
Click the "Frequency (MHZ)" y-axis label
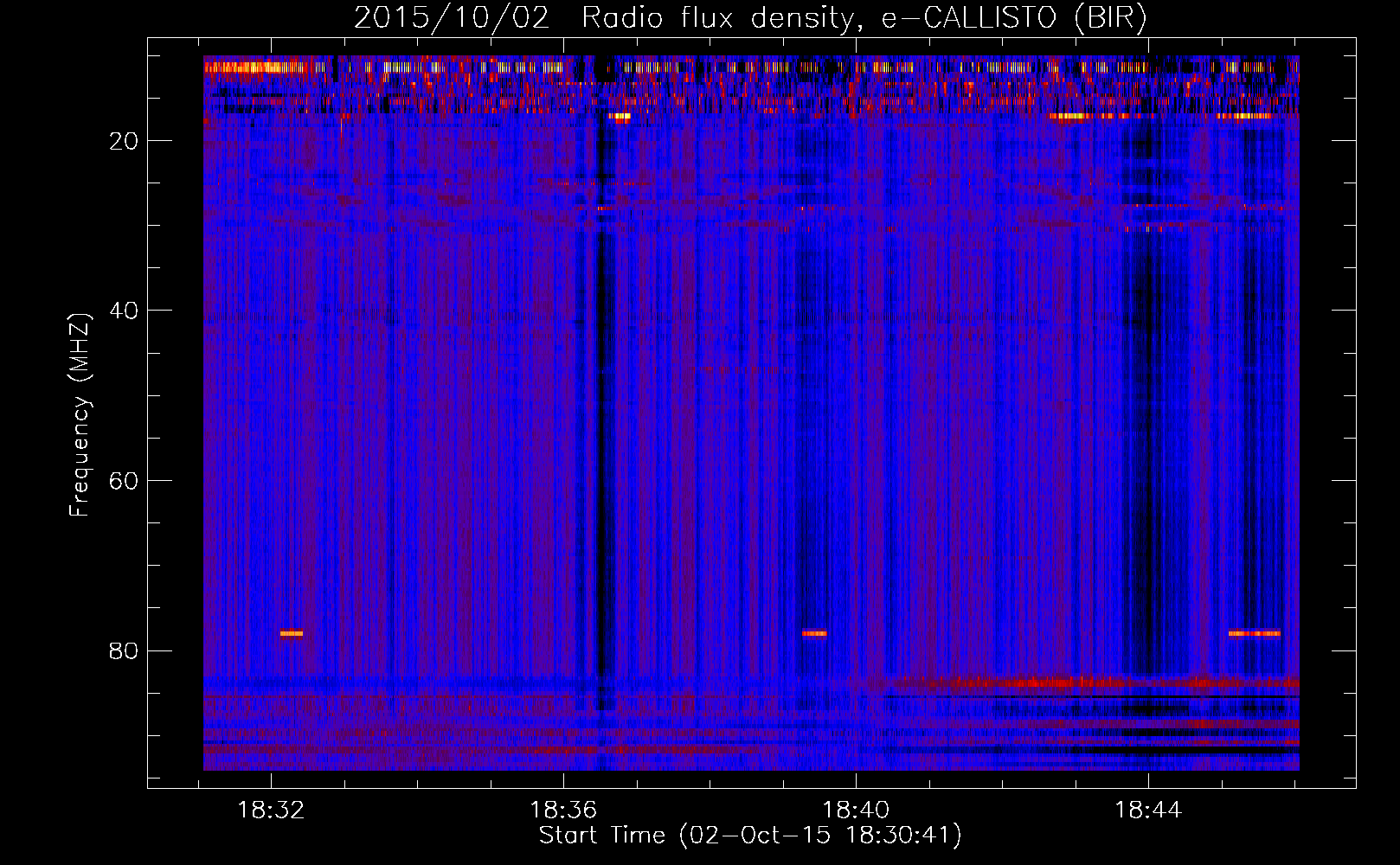80,415
